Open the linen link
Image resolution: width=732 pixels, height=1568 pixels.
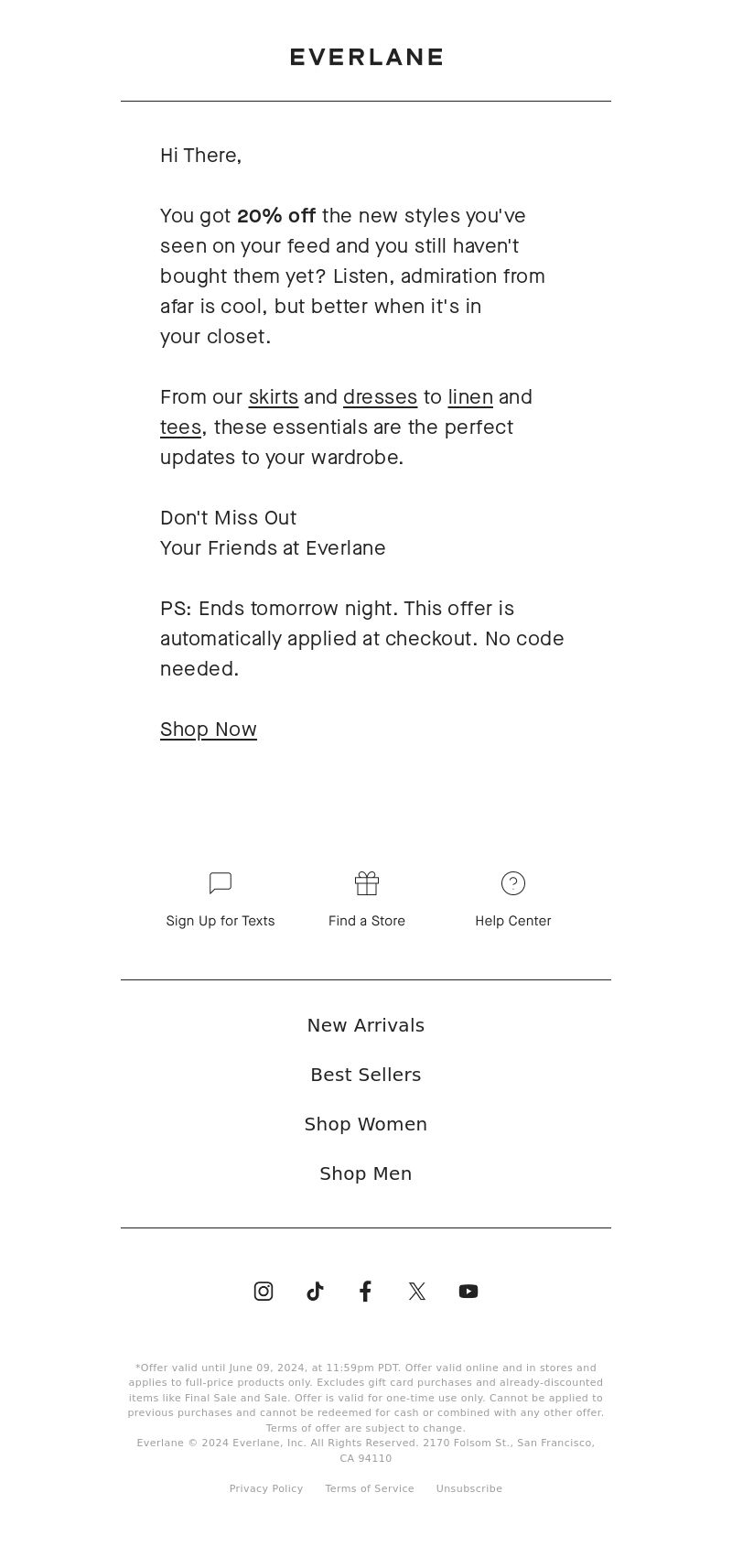[x=470, y=396]
